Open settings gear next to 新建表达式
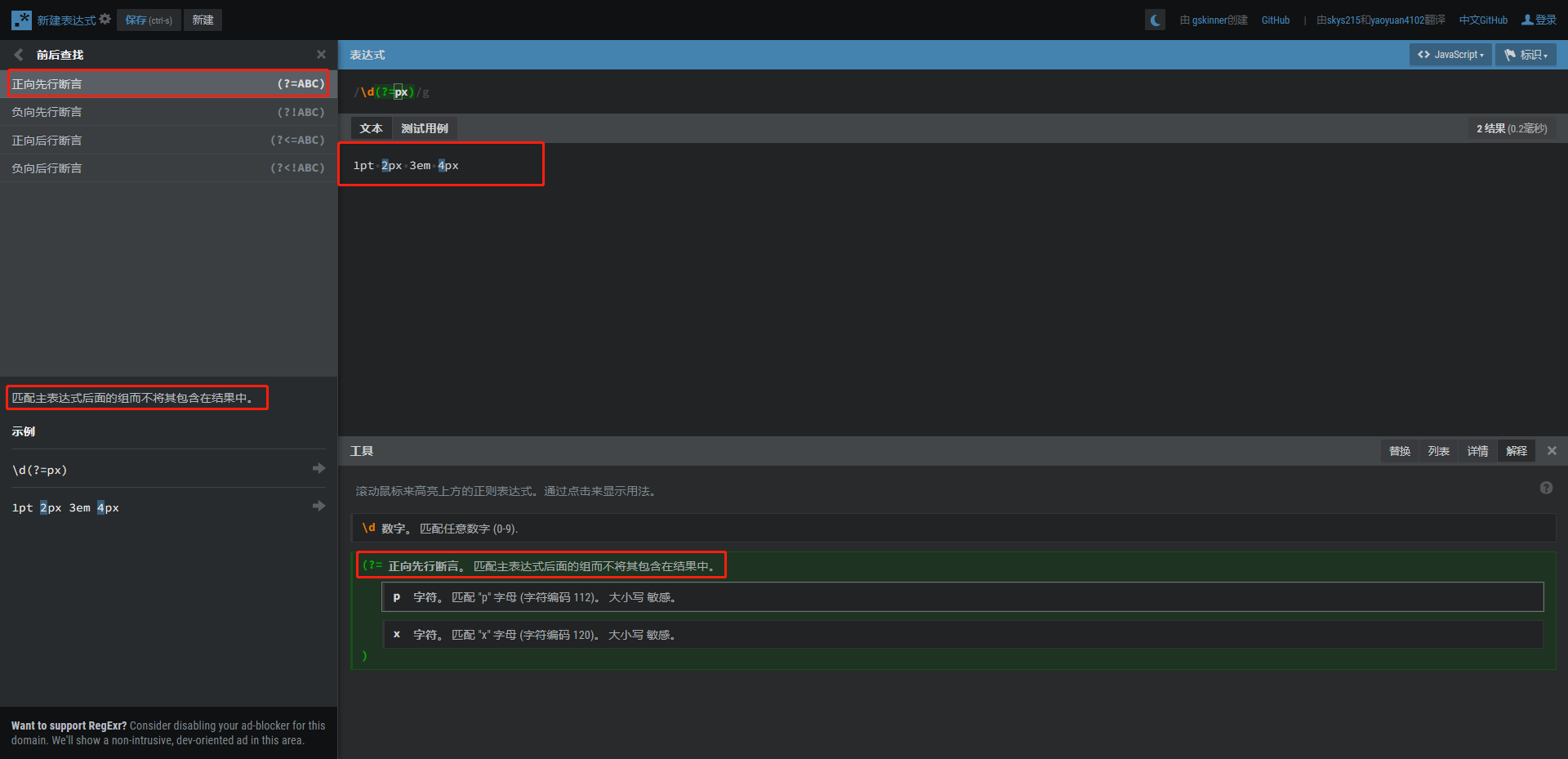This screenshot has width=1568, height=759. (105, 19)
